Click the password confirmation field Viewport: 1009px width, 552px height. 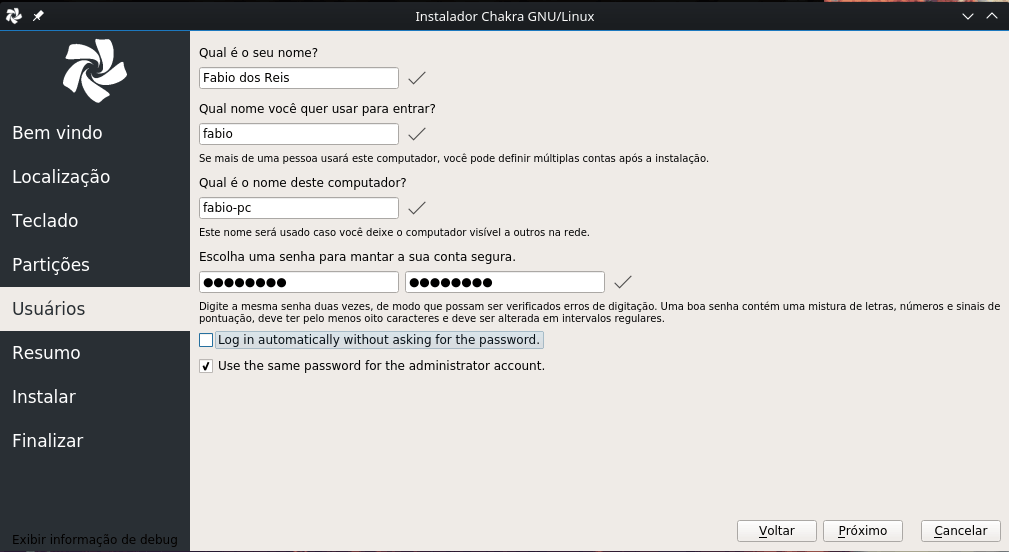(504, 282)
